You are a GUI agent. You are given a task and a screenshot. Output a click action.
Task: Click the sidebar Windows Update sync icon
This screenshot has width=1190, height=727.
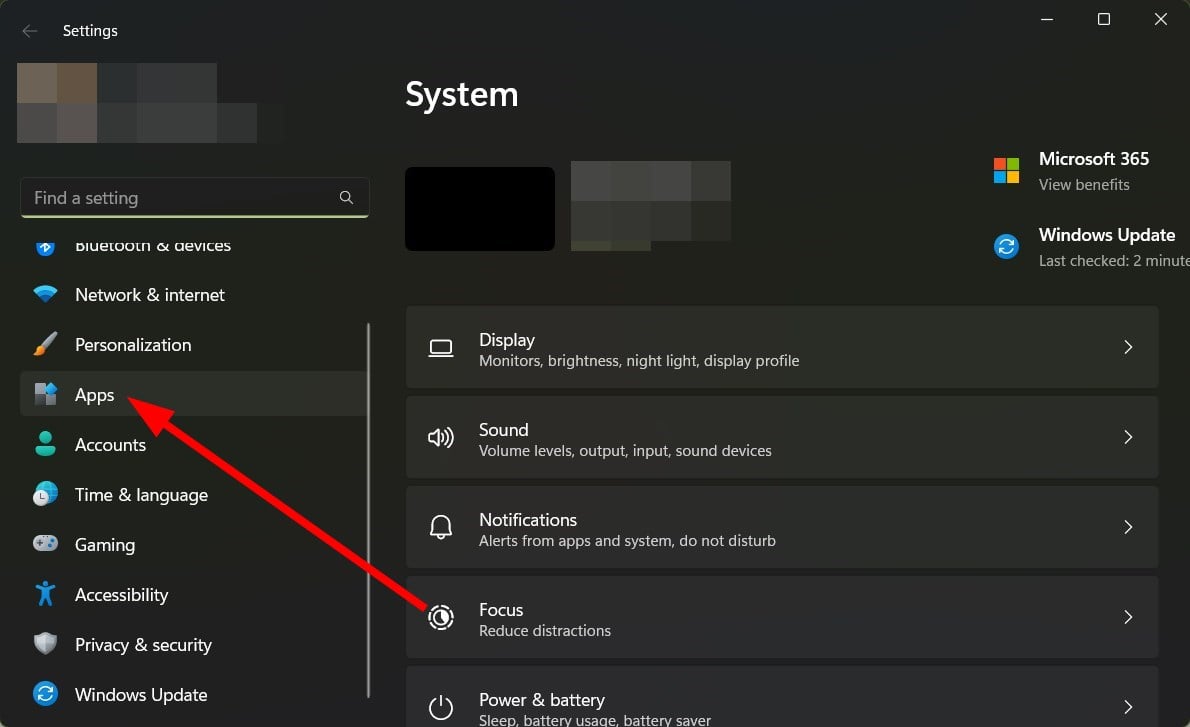coord(46,694)
